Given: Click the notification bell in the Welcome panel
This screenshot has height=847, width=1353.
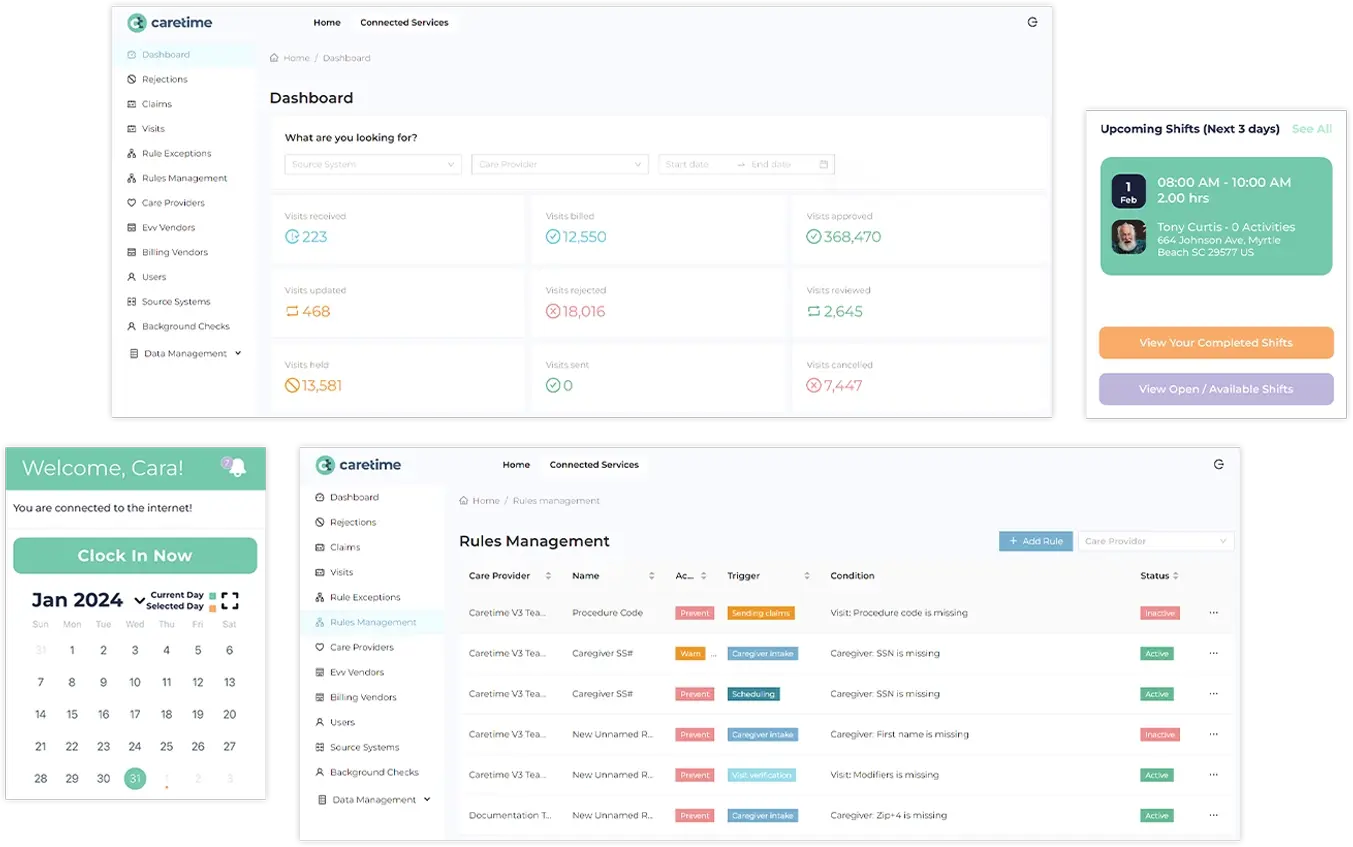Looking at the screenshot, I should 236,467.
